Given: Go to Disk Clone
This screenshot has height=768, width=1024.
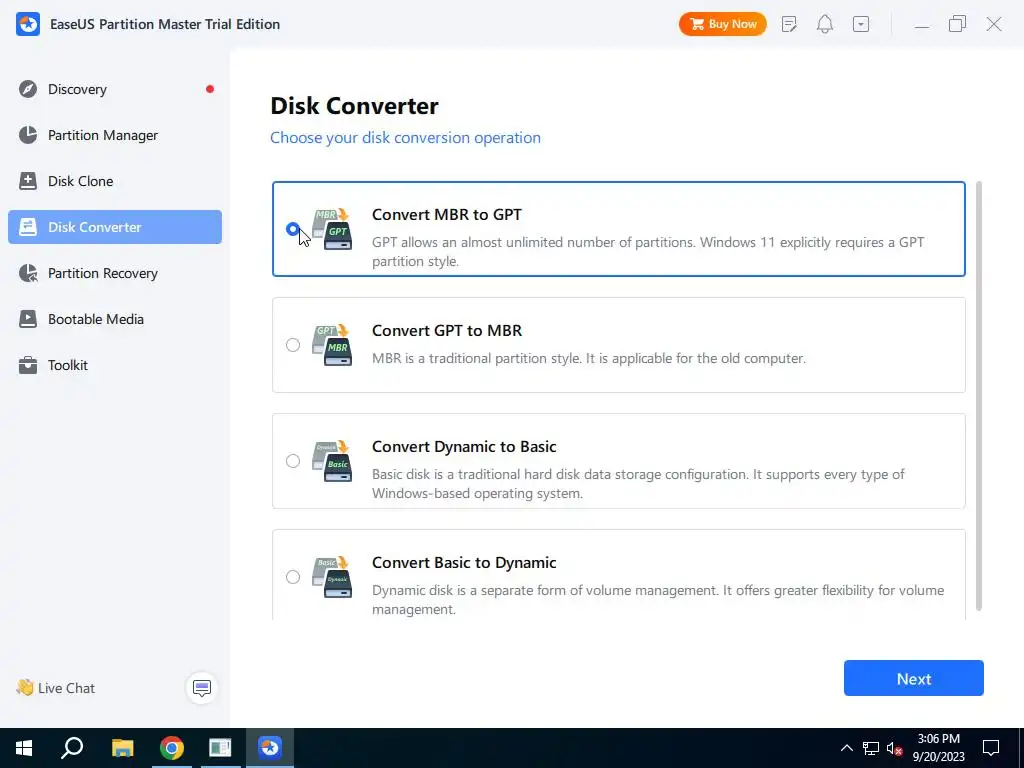Looking at the screenshot, I should tap(115, 181).
